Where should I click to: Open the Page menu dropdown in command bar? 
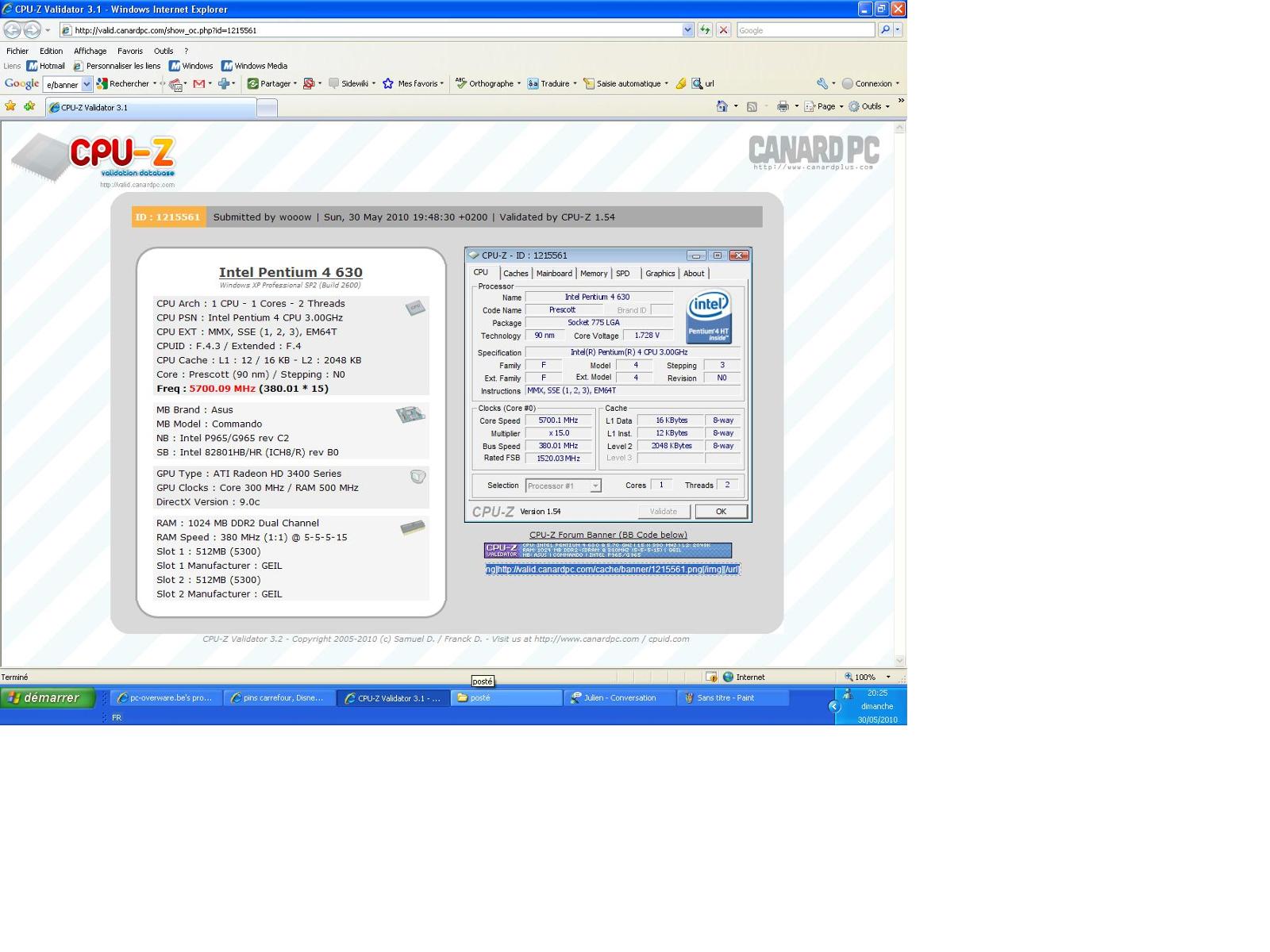point(823,106)
